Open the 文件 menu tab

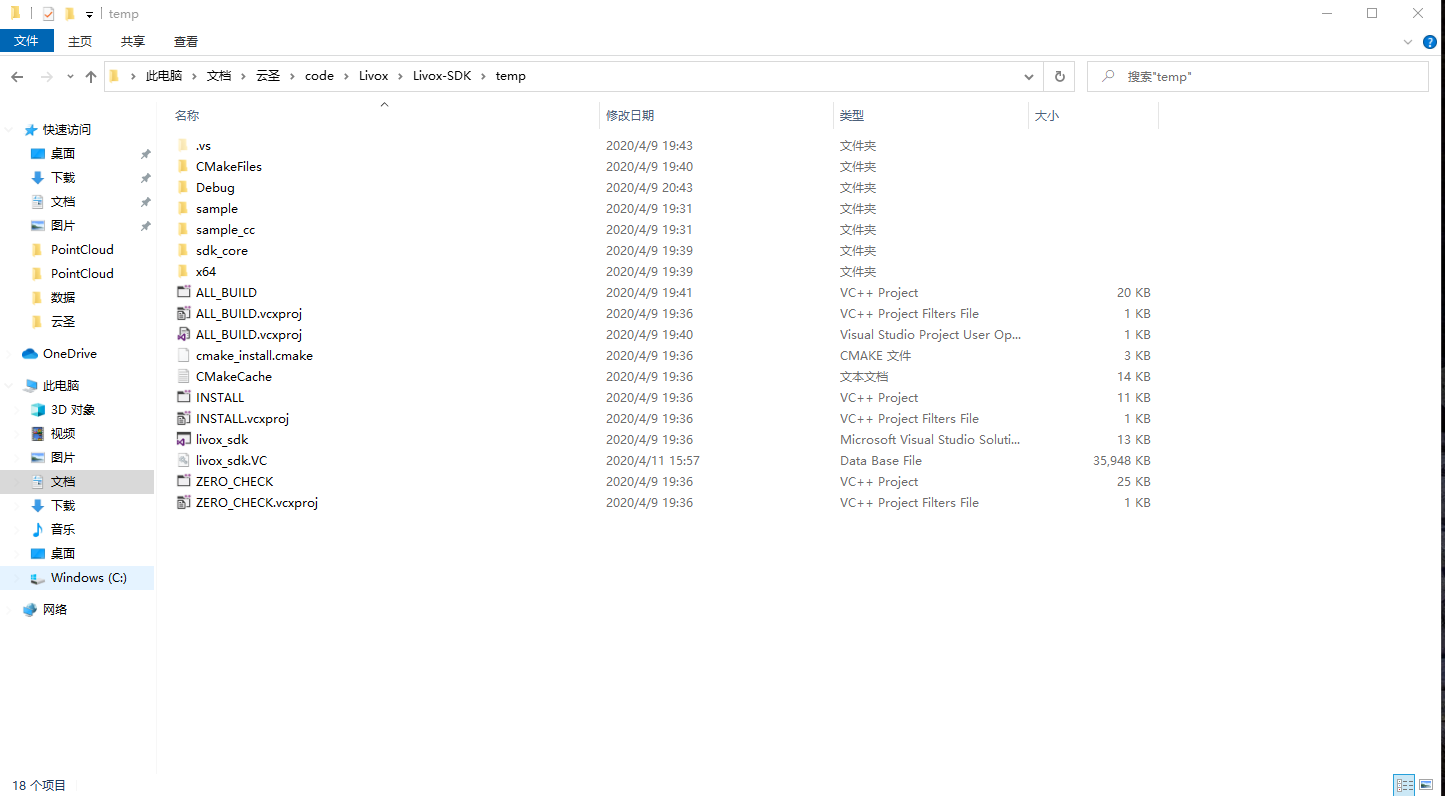click(x=26, y=41)
